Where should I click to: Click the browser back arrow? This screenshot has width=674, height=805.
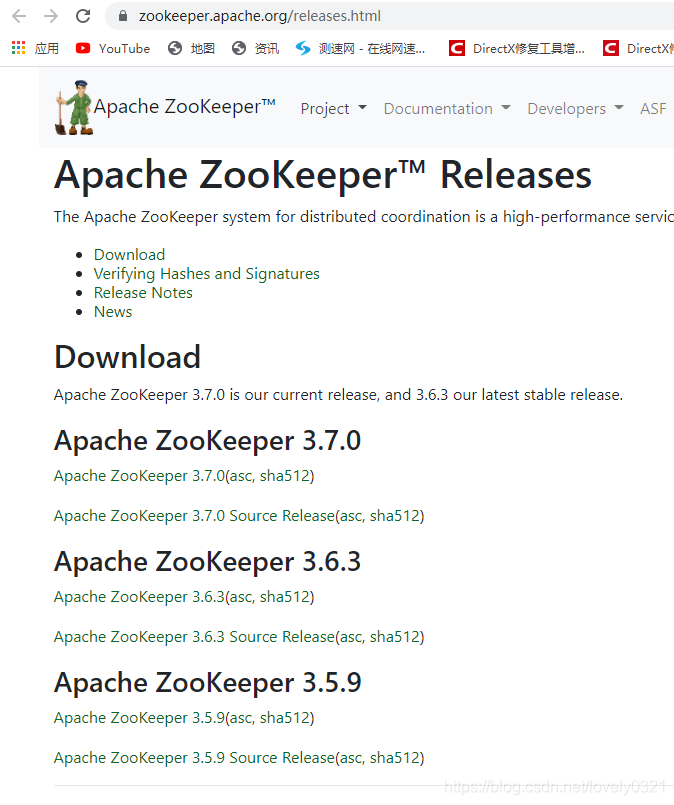19,16
